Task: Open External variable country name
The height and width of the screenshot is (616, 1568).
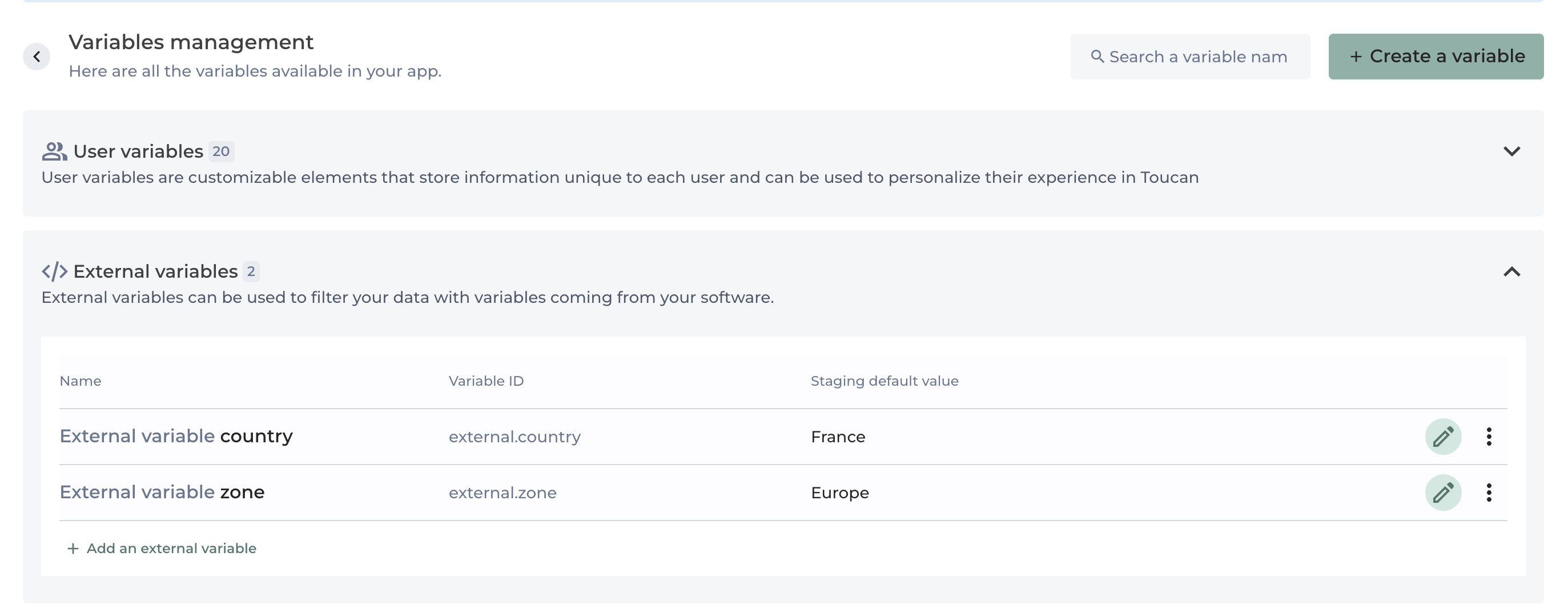Action: pyautogui.click(x=176, y=436)
